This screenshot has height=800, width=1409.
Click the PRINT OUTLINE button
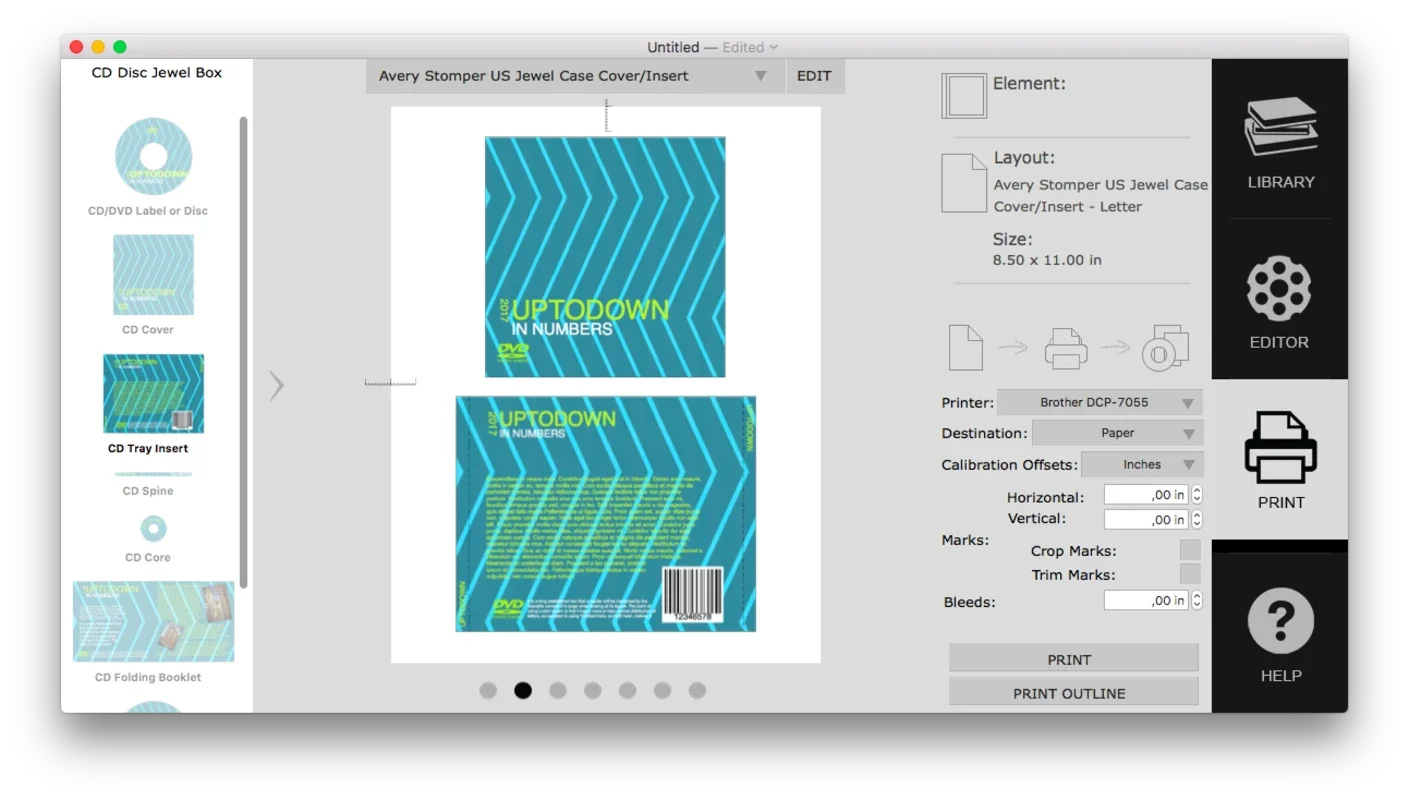(x=1073, y=693)
